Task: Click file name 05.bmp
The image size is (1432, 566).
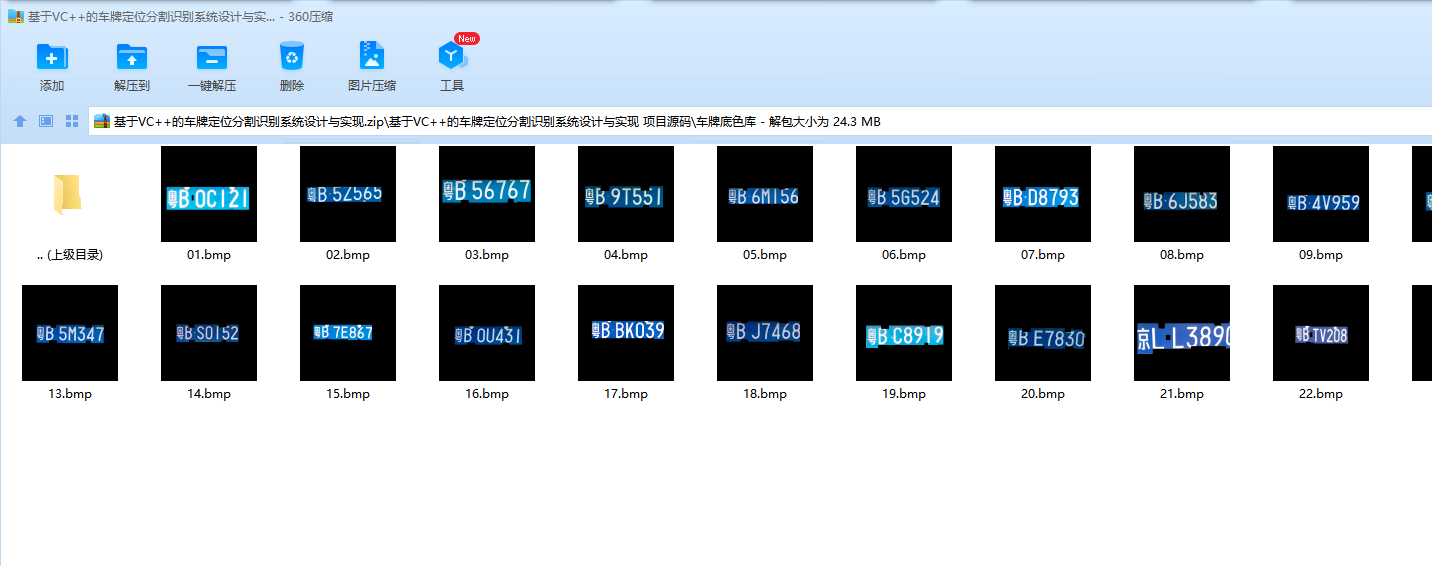Action: [x=765, y=255]
